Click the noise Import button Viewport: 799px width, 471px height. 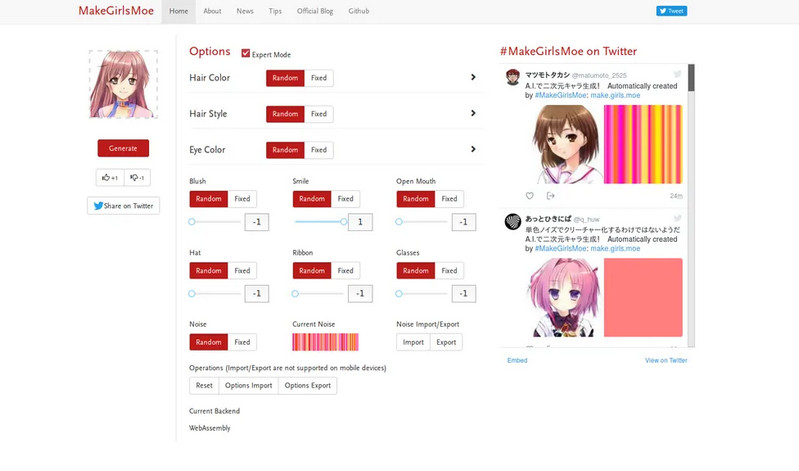point(413,342)
